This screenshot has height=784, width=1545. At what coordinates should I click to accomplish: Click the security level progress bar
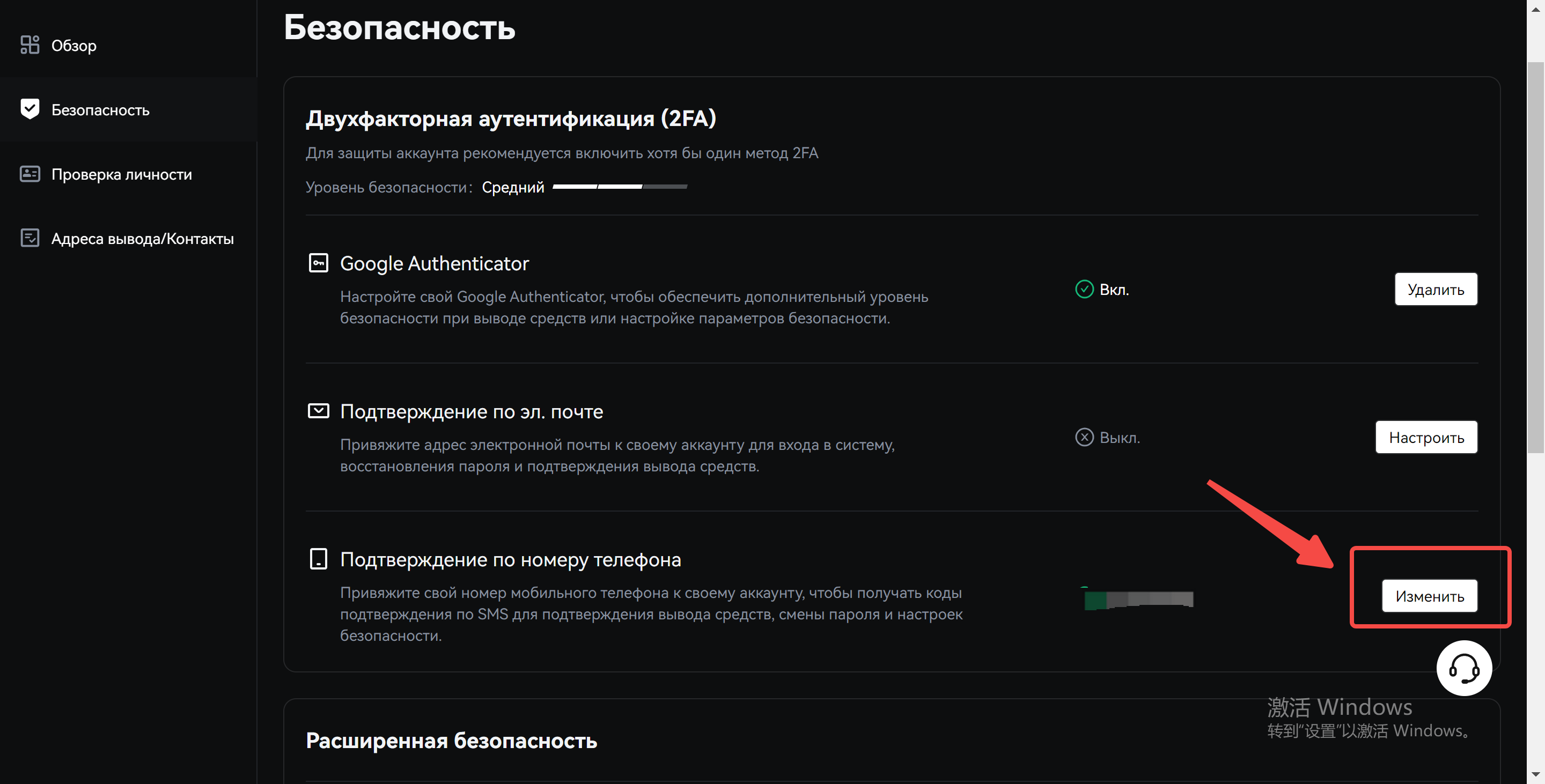point(620,187)
